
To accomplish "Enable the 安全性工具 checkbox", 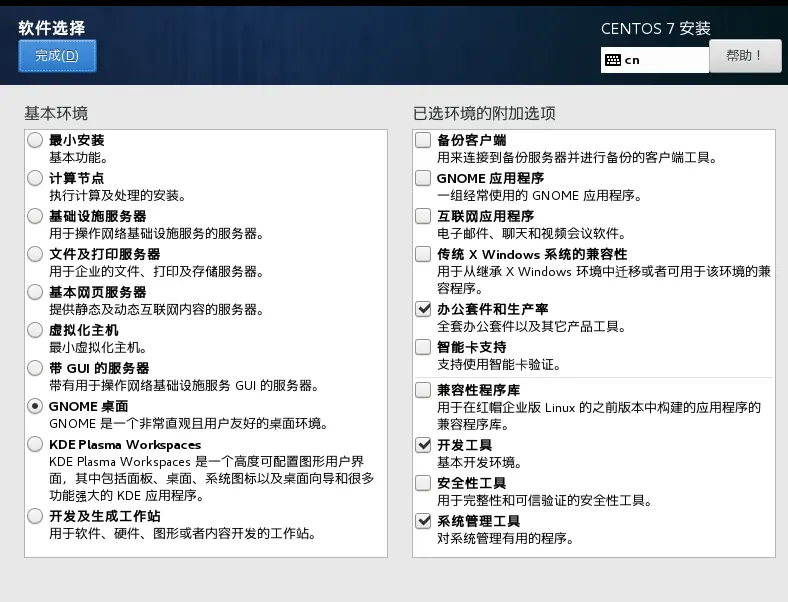I will pyautogui.click(x=423, y=483).
